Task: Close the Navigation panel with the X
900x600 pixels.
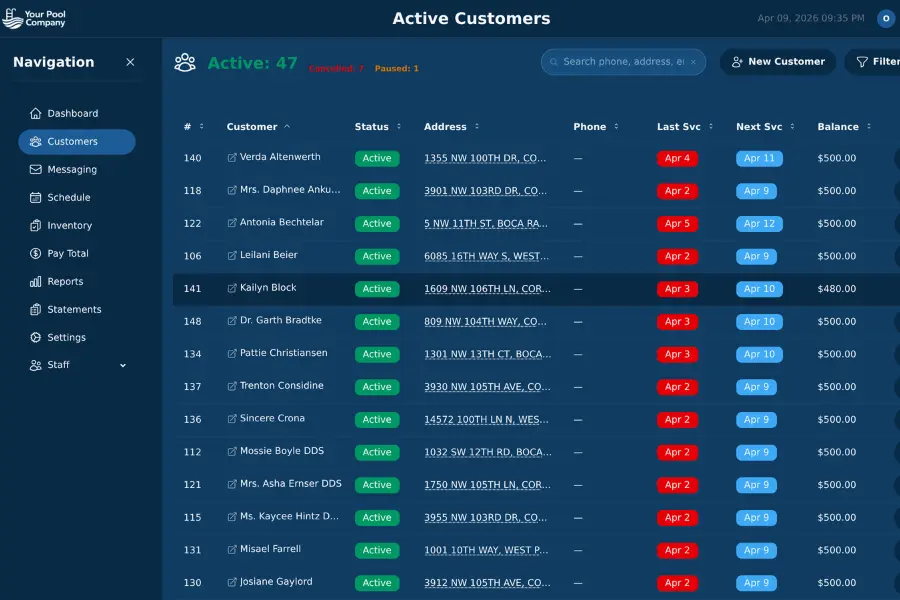Action: click(x=130, y=62)
